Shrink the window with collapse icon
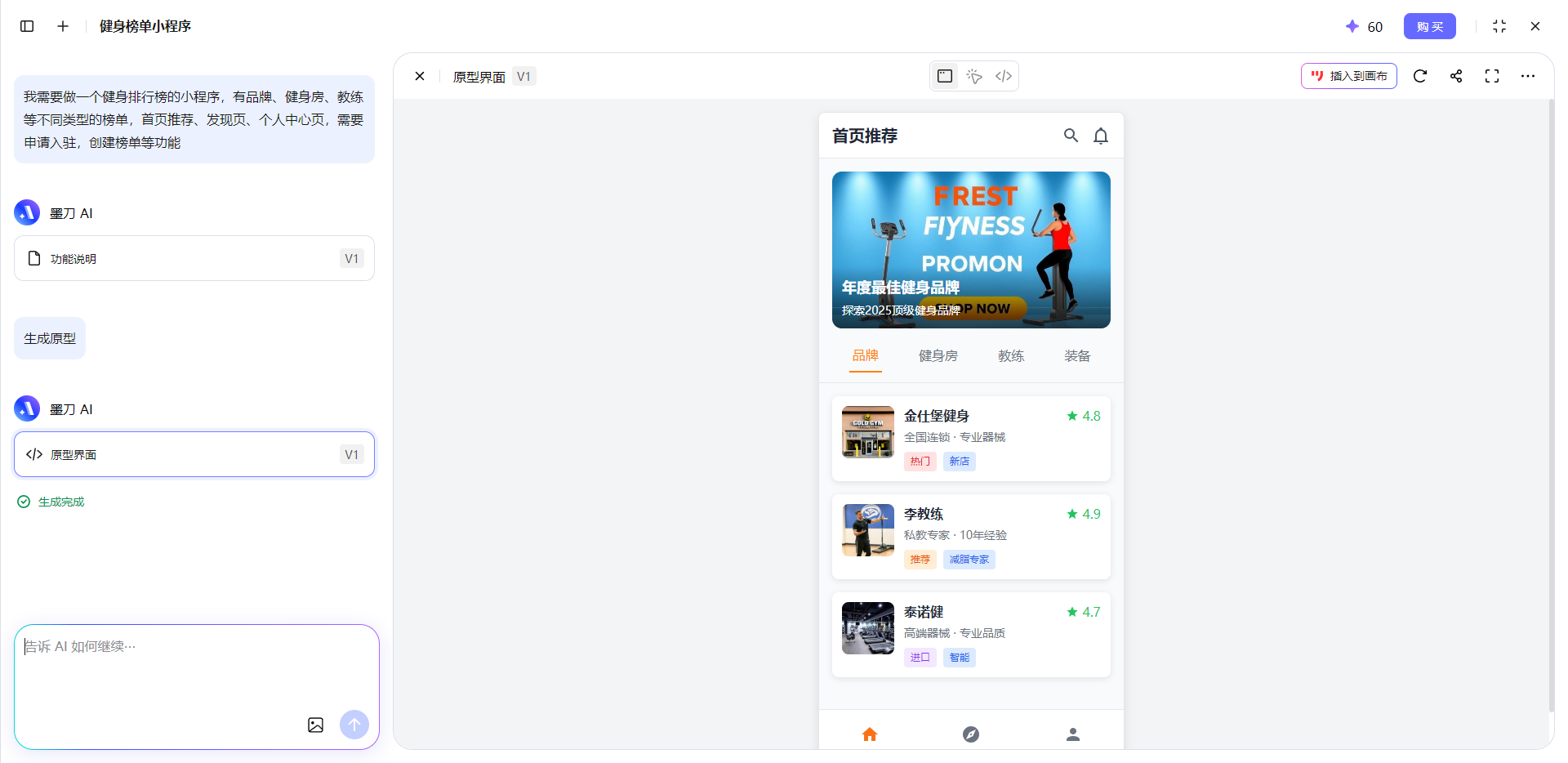The height and width of the screenshot is (763, 1568). (x=1499, y=26)
